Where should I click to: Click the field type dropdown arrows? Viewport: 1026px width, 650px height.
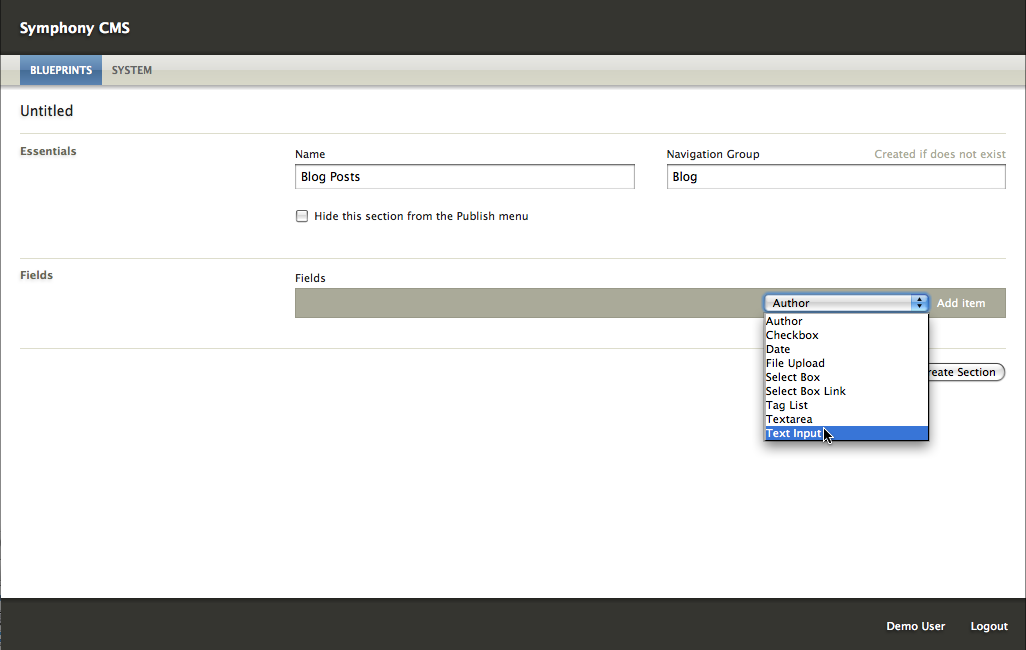pyautogui.click(x=918, y=303)
